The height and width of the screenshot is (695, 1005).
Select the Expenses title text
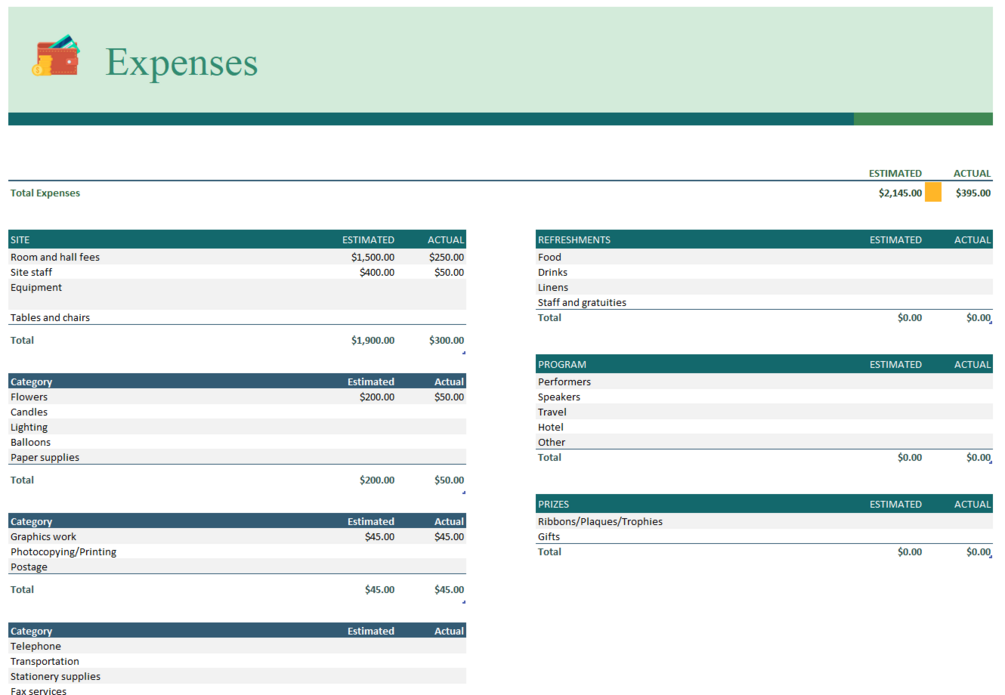point(181,62)
